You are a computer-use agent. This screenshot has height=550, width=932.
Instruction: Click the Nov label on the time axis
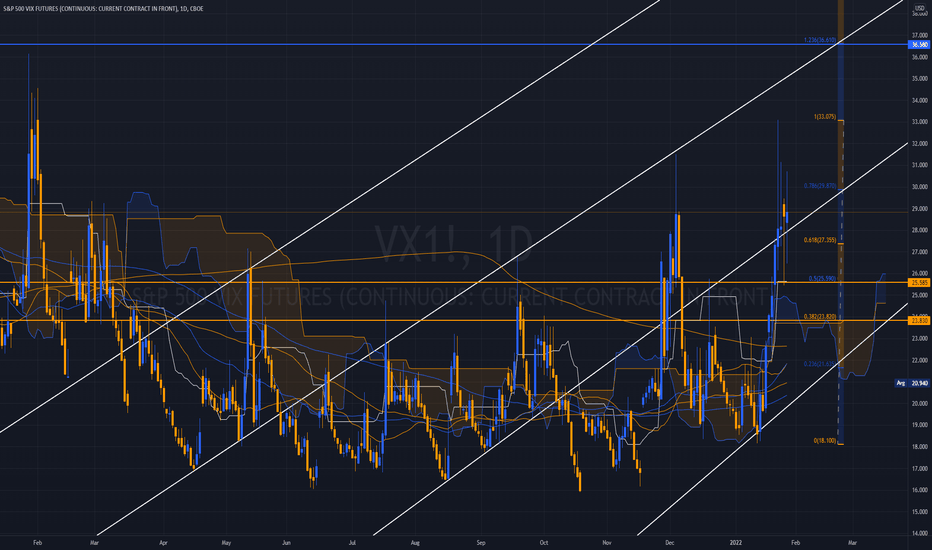pos(606,543)
